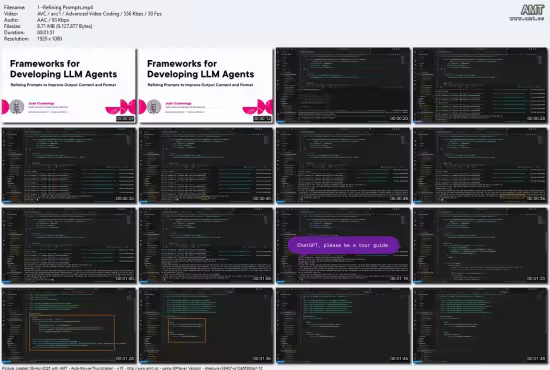Open the thumbnail with the large orange highlight box
The width and height of the screenshot is (550, 370).
68,325
